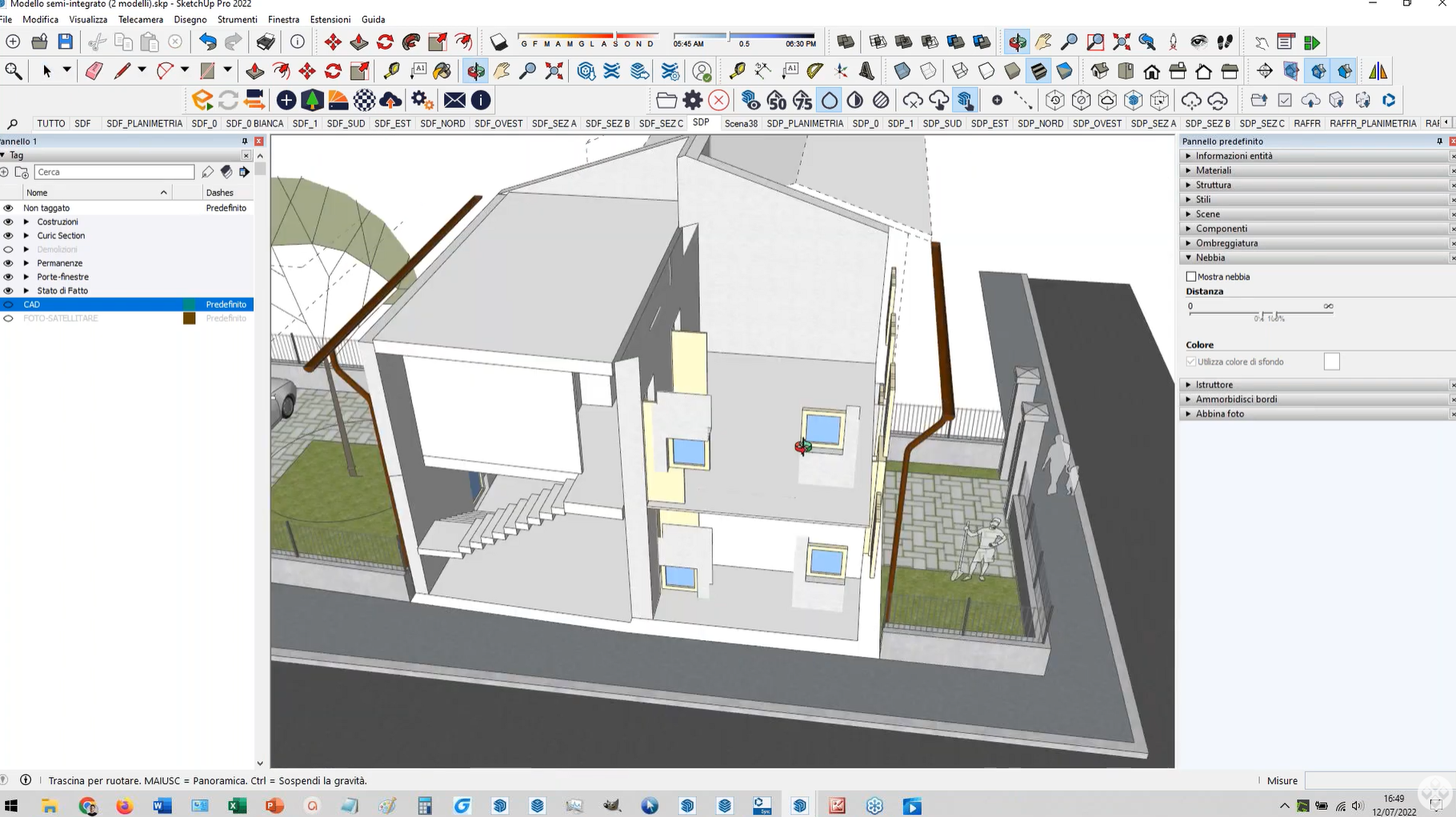Open the Telecamera menu
1456x817 pixels.
click(x=140, y=19)
